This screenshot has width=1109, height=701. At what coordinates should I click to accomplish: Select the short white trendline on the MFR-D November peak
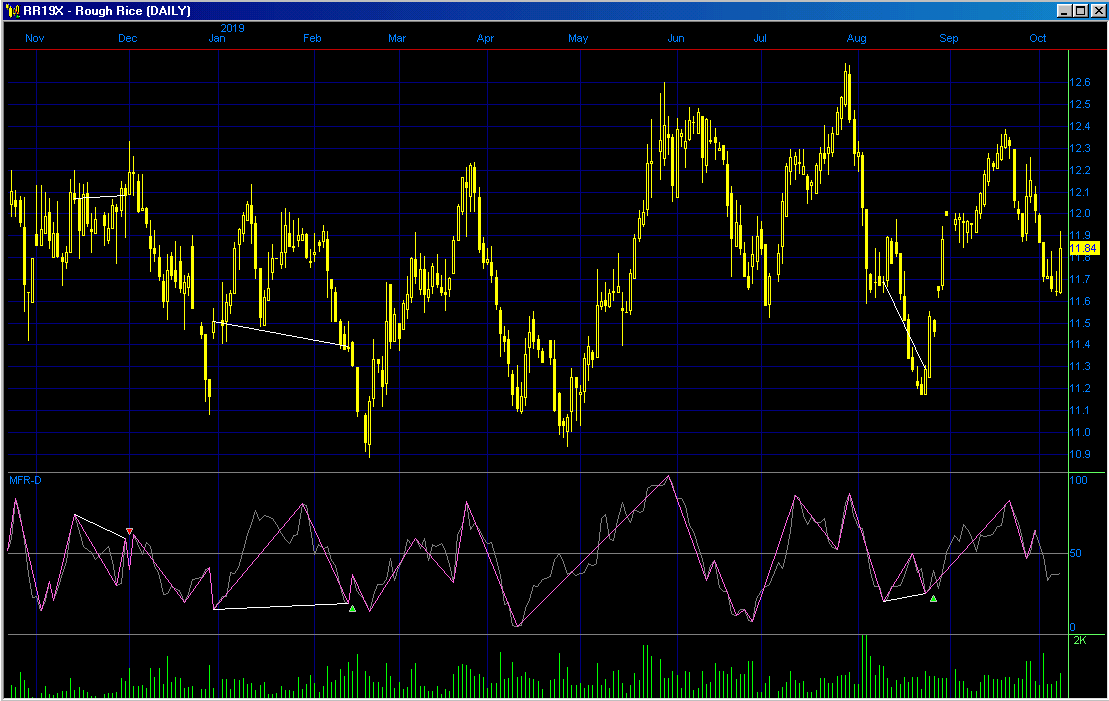[x=100, y=528]
